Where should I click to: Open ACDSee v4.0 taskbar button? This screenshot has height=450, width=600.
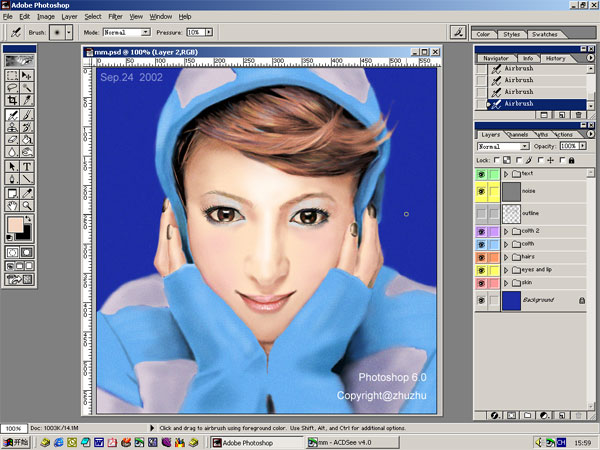click(352, 443)
